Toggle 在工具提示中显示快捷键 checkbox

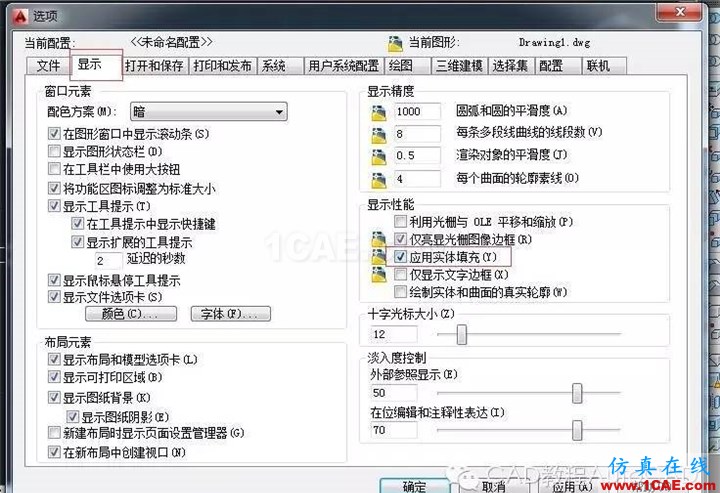[78, 224]
